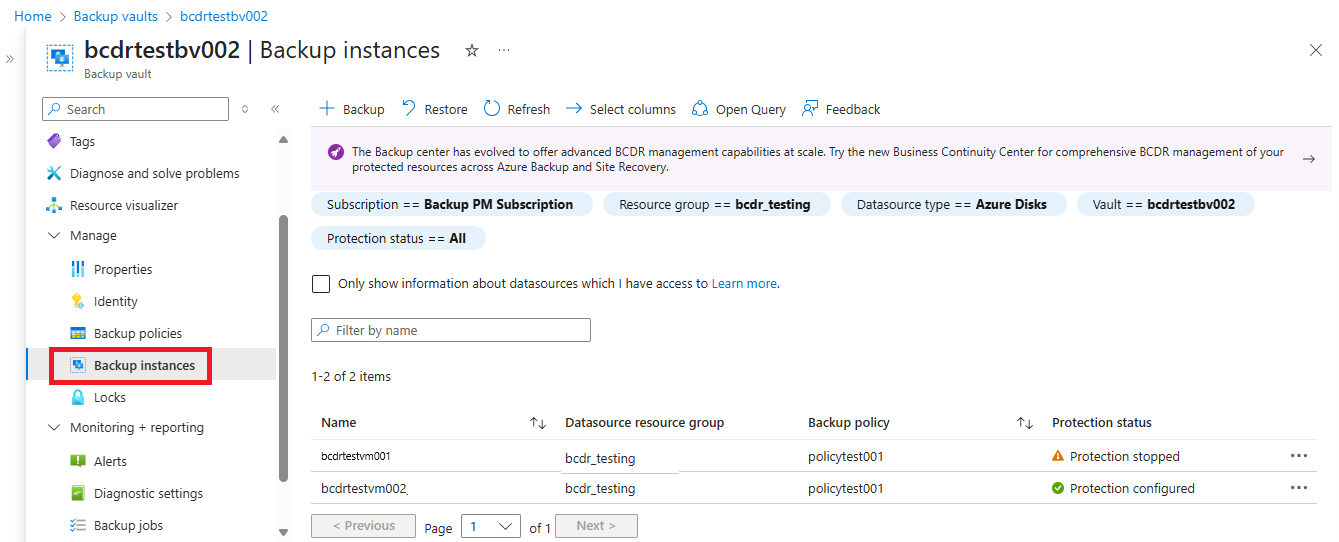Open row actions for bcdrtestvm002
Viewport: 1339px width, 542px height.
pos(1299,487)
